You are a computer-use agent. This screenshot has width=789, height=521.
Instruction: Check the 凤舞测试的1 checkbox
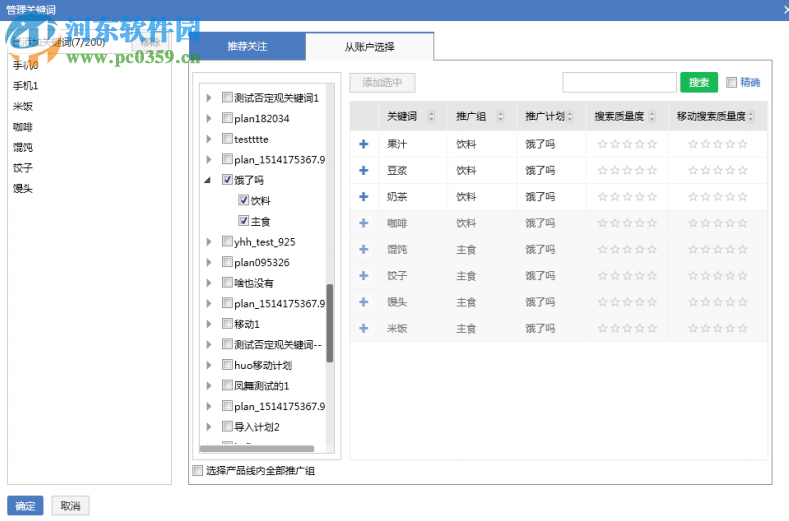[227, 385]
